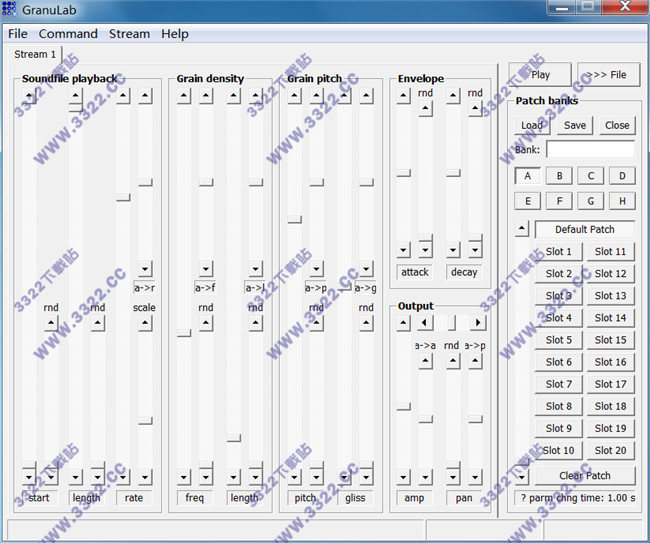The height and width of the screenshot is (543, 650).
Task: Click the up arrow of the amp slider
Action: (403, 323)
